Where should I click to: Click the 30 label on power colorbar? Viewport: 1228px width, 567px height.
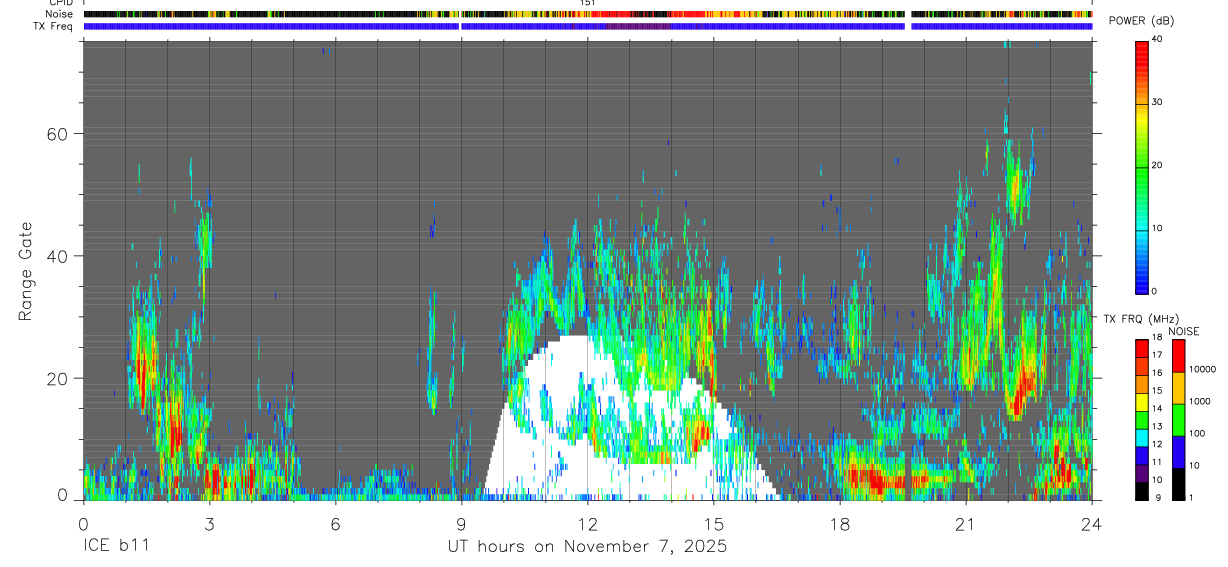tap(1157, 102)
